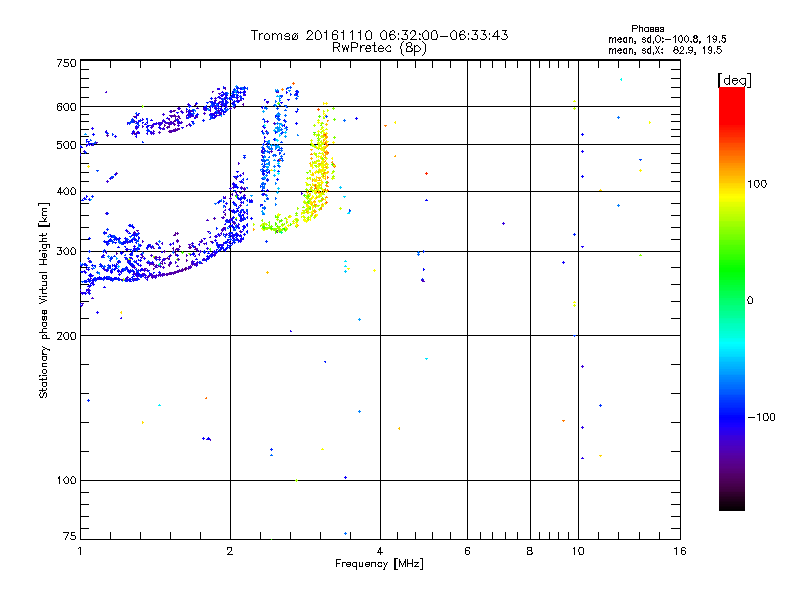Click the "Frequency [MHz]" x-axis label

tap(379, 564)
